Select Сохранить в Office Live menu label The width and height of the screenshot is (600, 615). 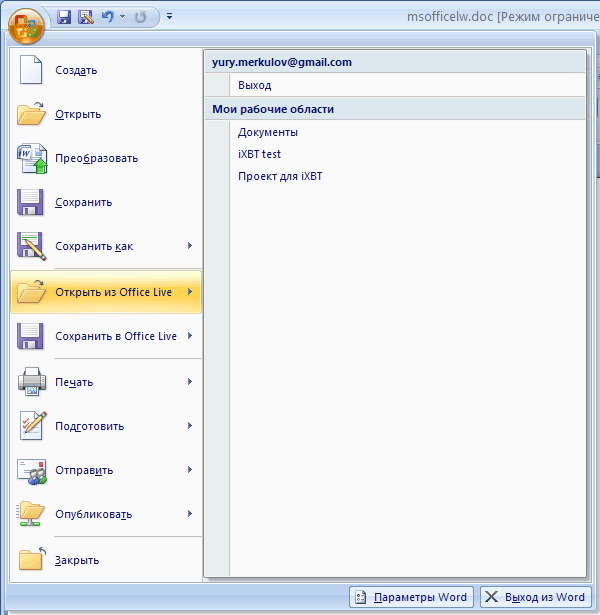point(116,336)
